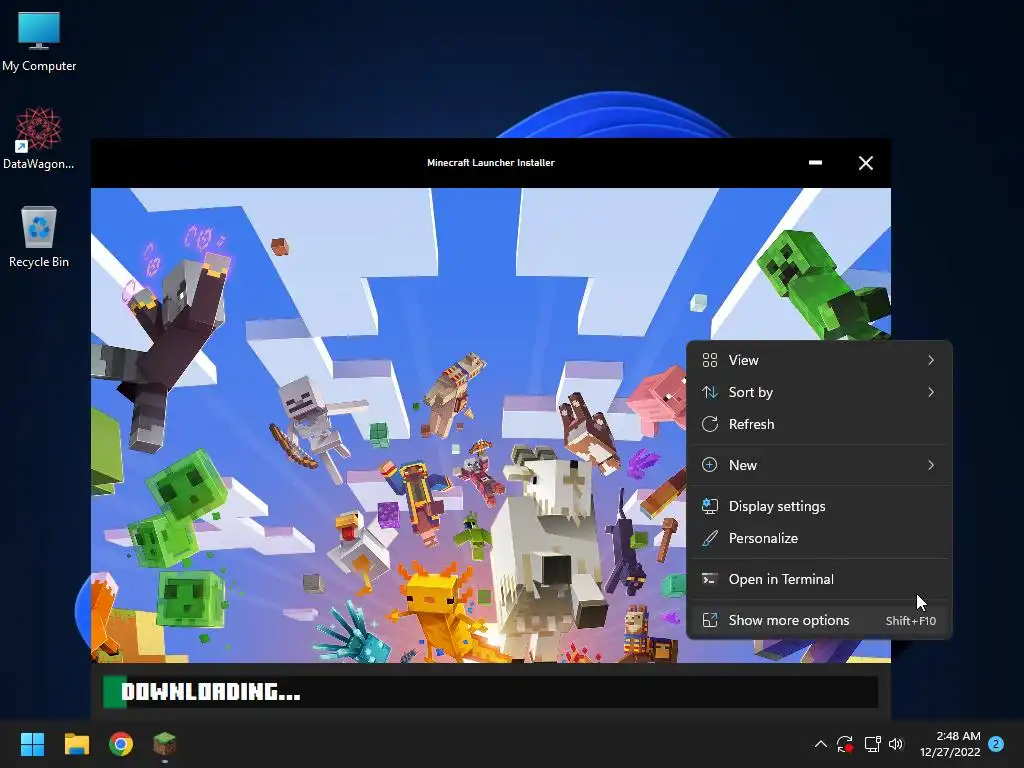Screen dimensions: 1024x768
Task: Select Open in Terminal
Action: point(820,579)
